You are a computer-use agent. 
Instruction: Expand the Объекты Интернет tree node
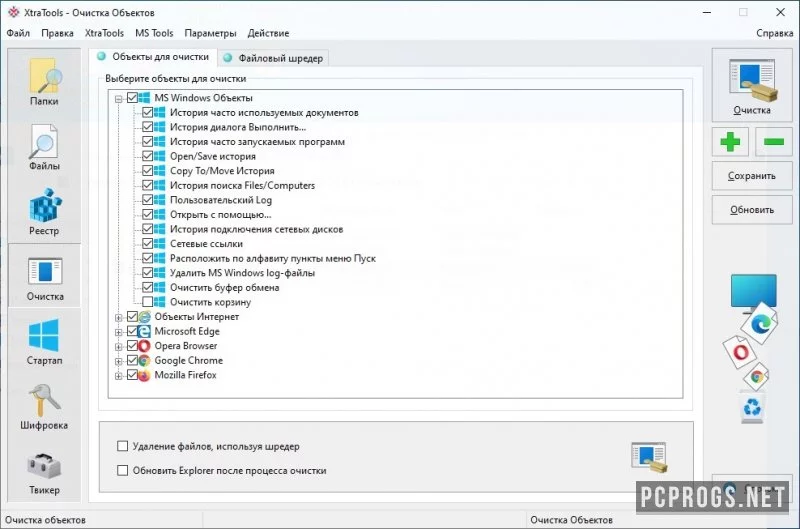point(119,318)
